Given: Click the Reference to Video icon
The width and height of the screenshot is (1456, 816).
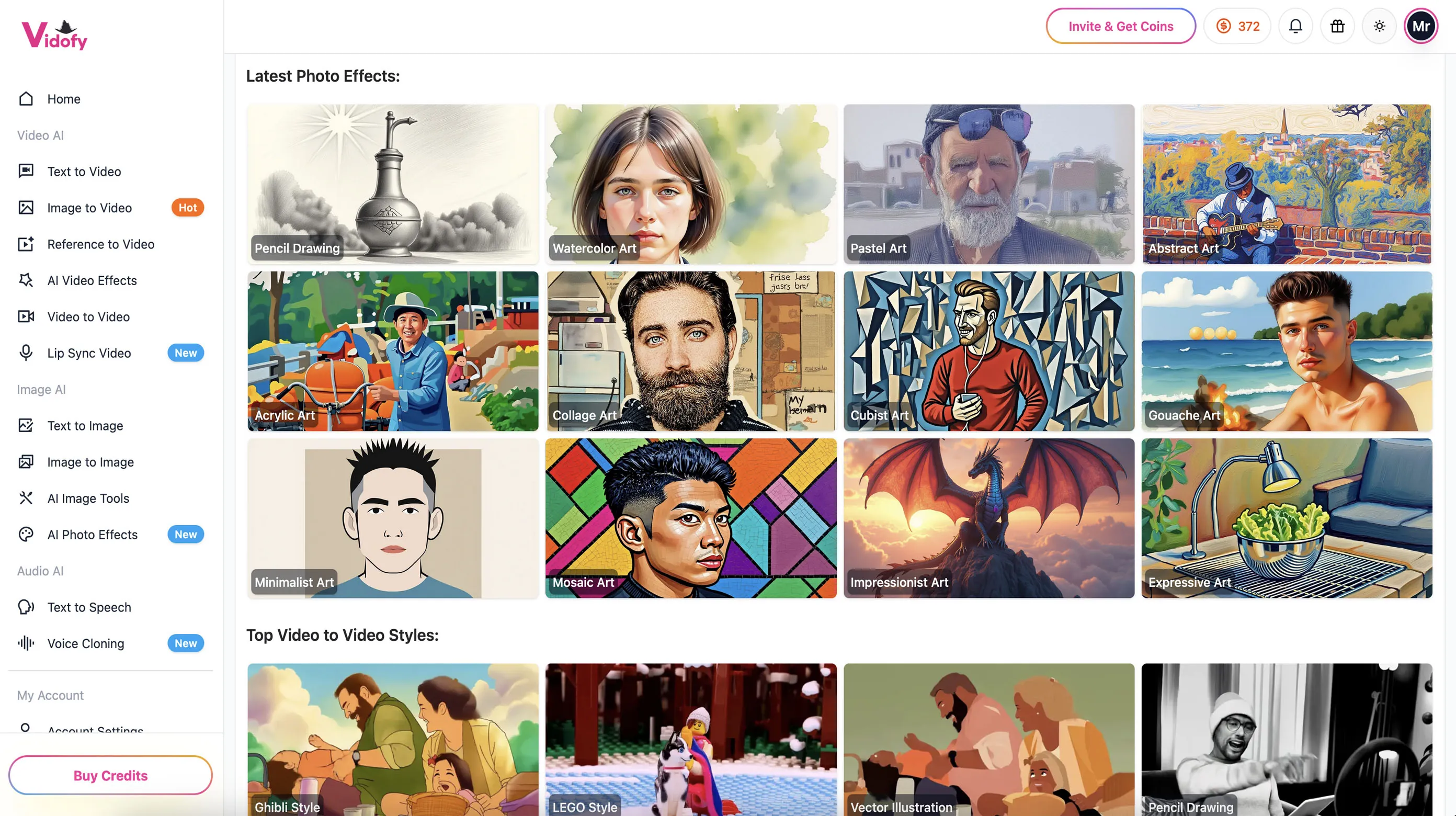Looking at the screenshot, I should [x=26, y=244].
